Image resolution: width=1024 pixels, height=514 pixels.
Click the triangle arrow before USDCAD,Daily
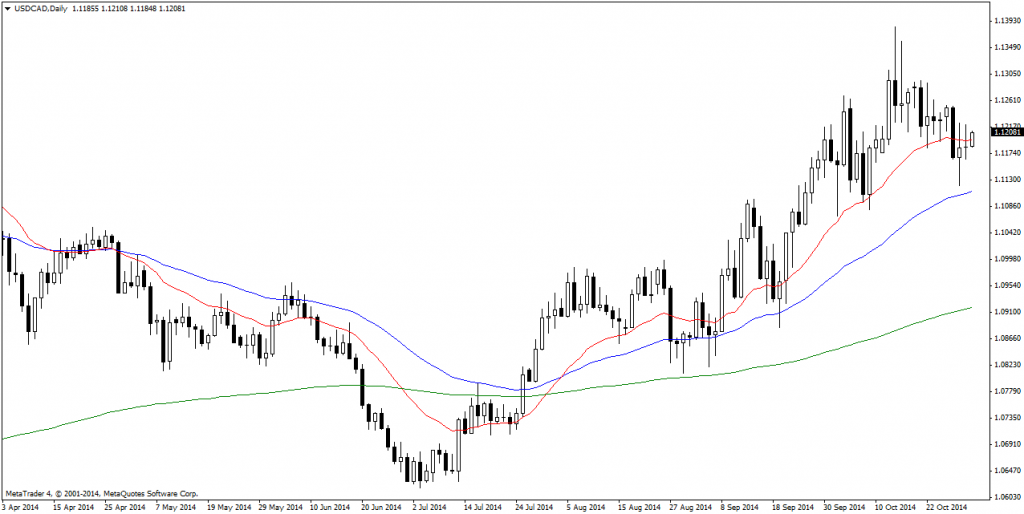click(7, 8)
